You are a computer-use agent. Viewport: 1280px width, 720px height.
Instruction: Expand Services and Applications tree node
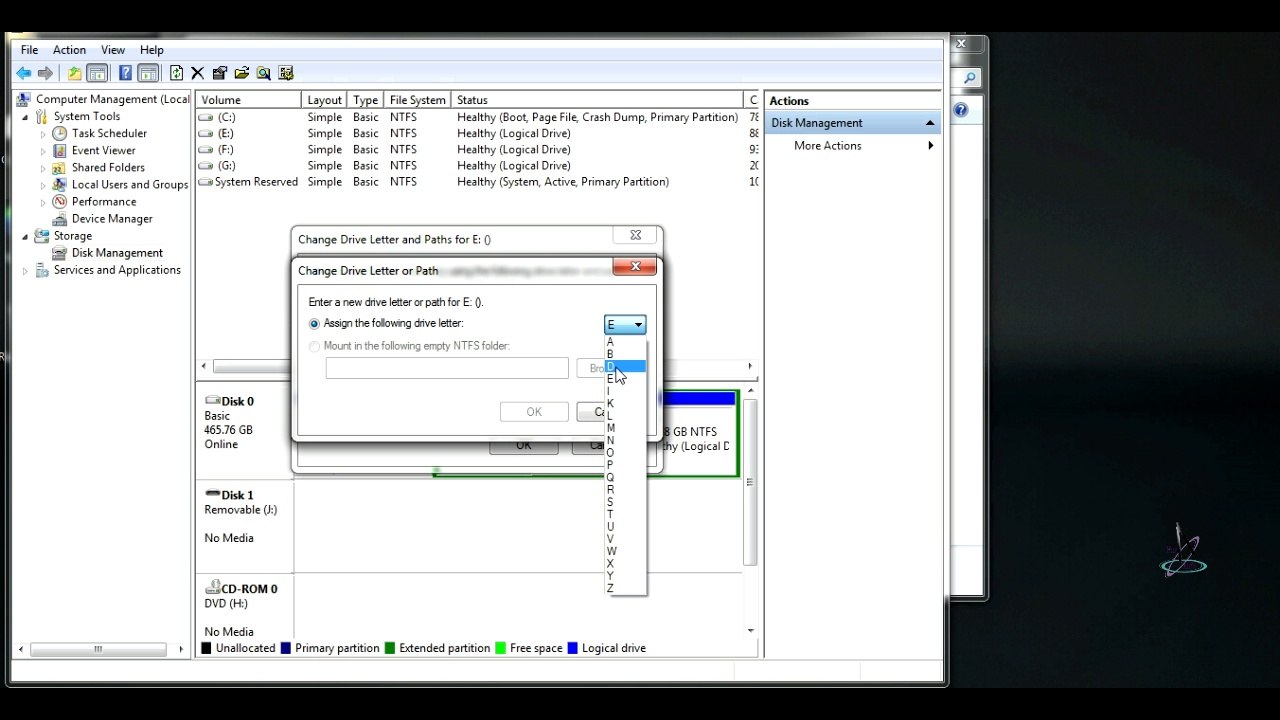pos(26,271)
